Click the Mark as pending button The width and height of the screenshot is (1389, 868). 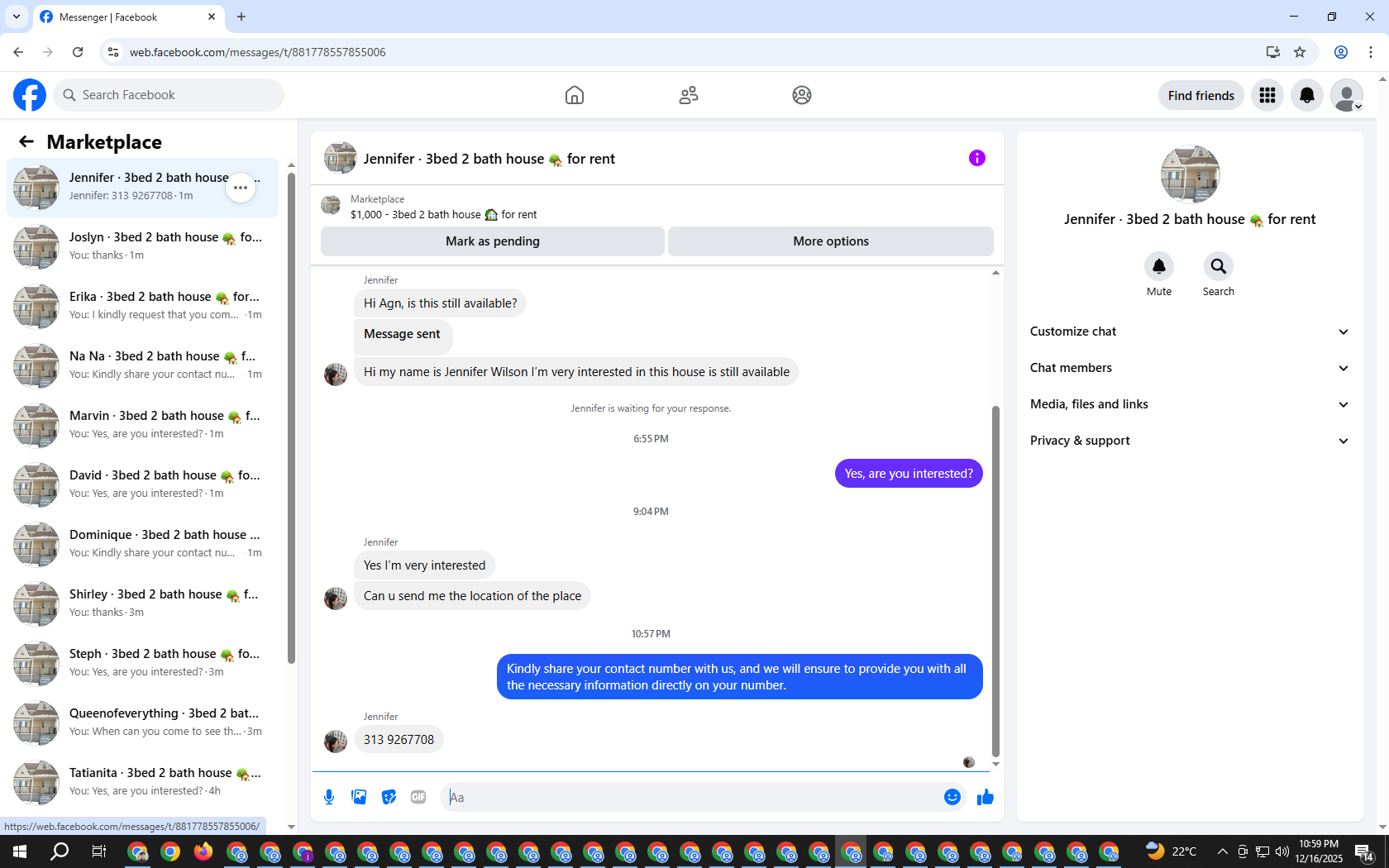click(493, 241)
